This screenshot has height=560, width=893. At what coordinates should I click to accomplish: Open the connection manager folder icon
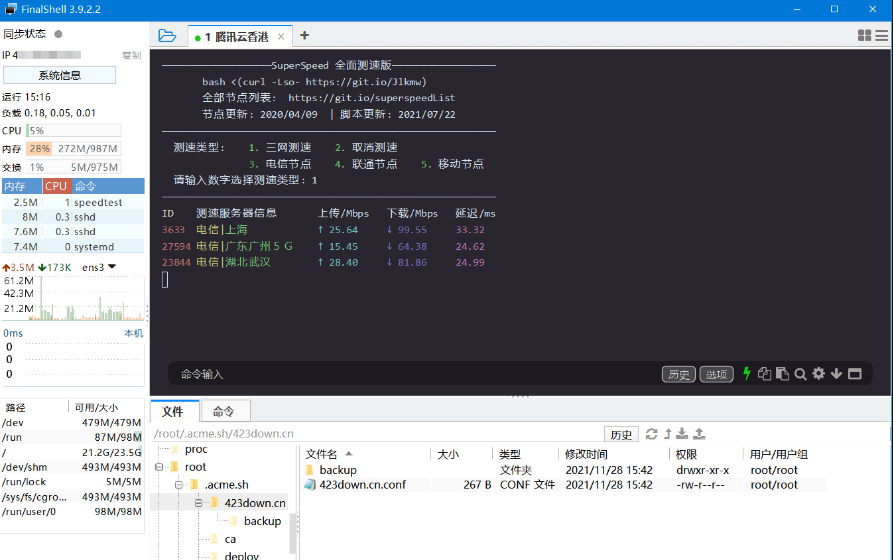167,36
